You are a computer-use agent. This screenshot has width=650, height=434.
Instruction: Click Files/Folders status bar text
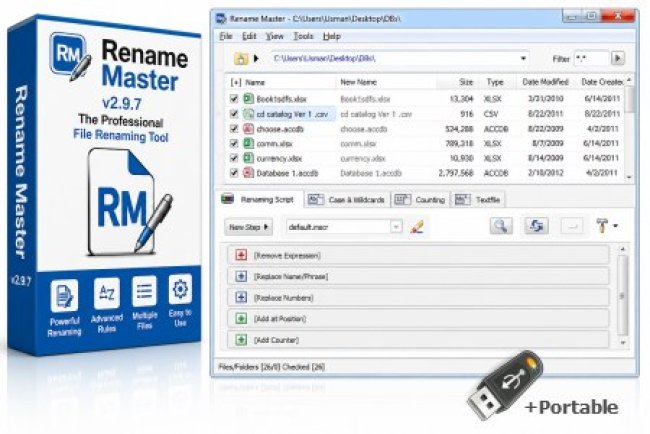pyautogui.click(x=272, y=367)
